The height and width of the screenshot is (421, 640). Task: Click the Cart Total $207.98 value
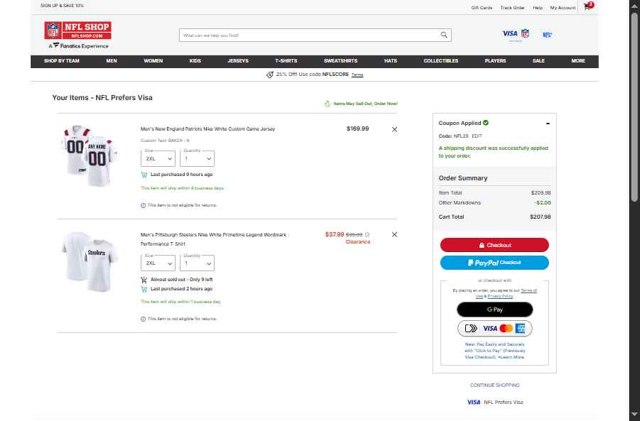(540, 217)
